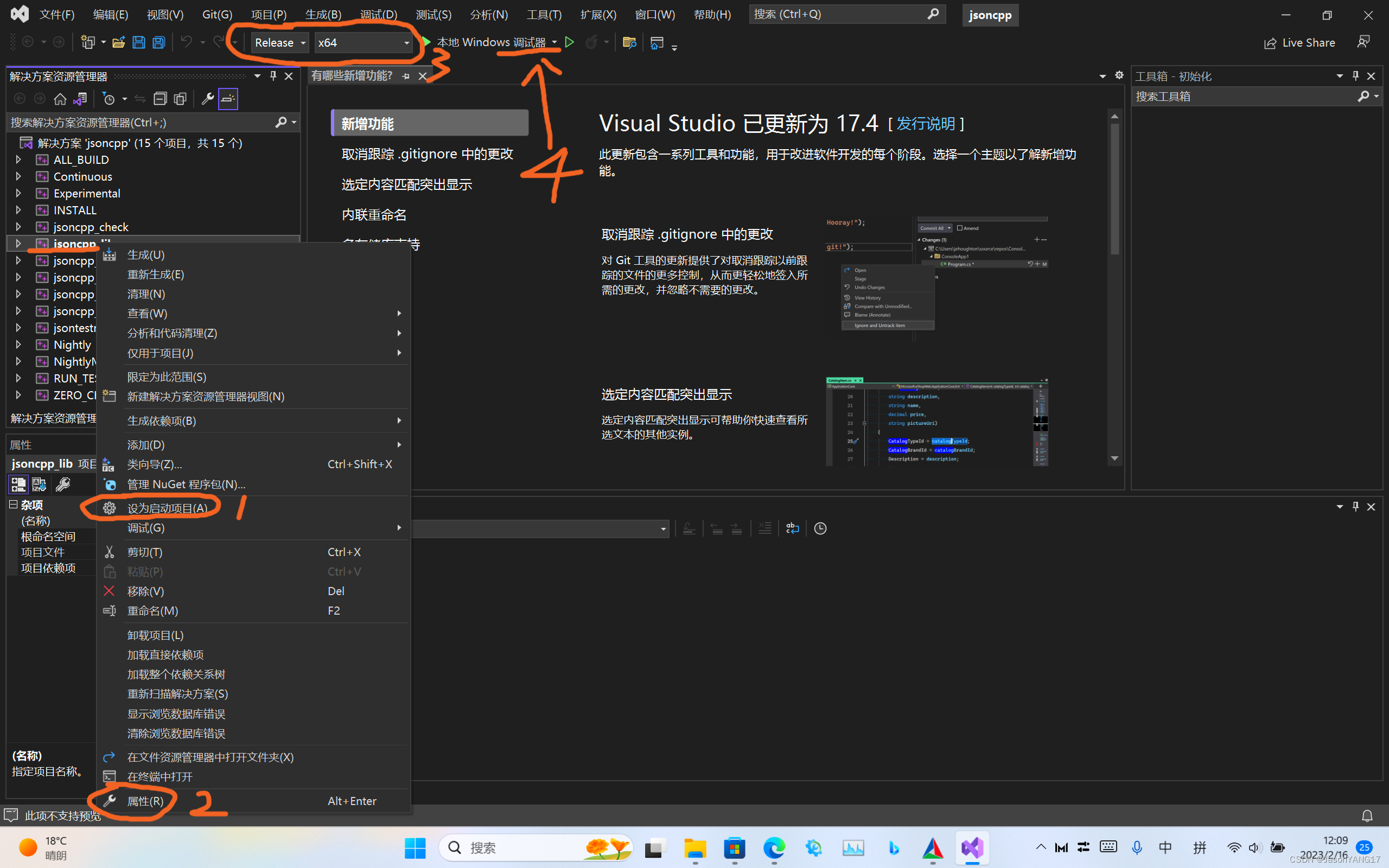Click the Open File folder icon
Image resolution: width=1389 pixels, height=868 pixels.
click(x=119, y=42)
